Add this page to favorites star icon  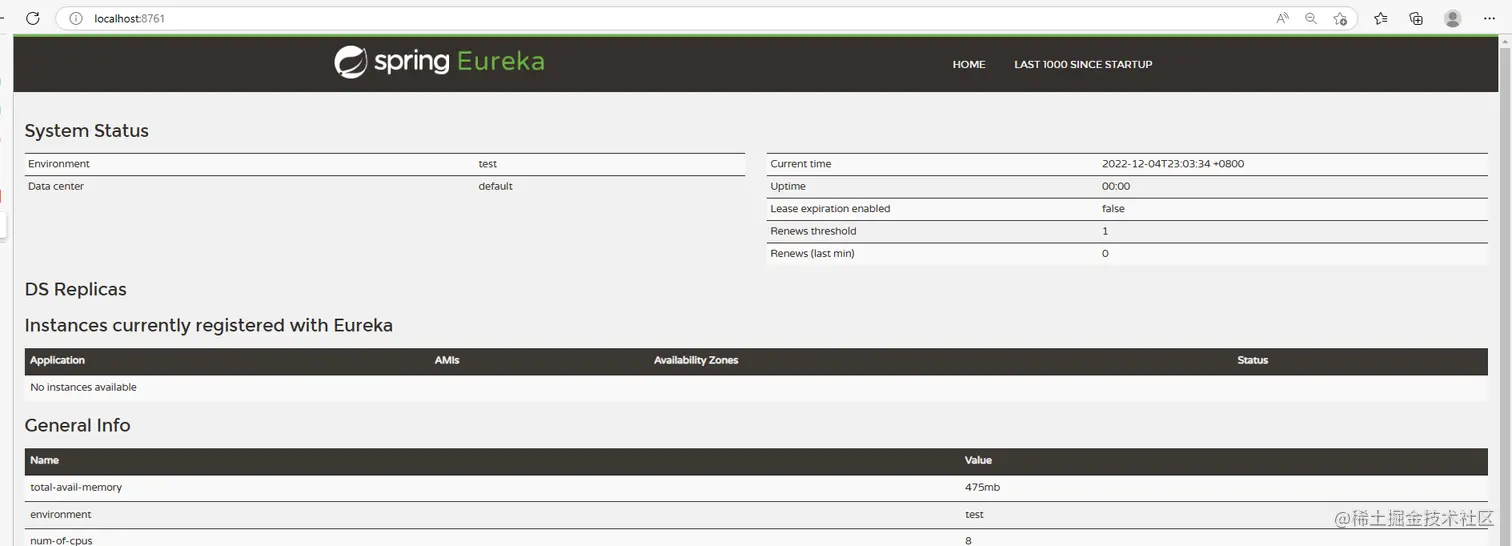pos(1340,18)
